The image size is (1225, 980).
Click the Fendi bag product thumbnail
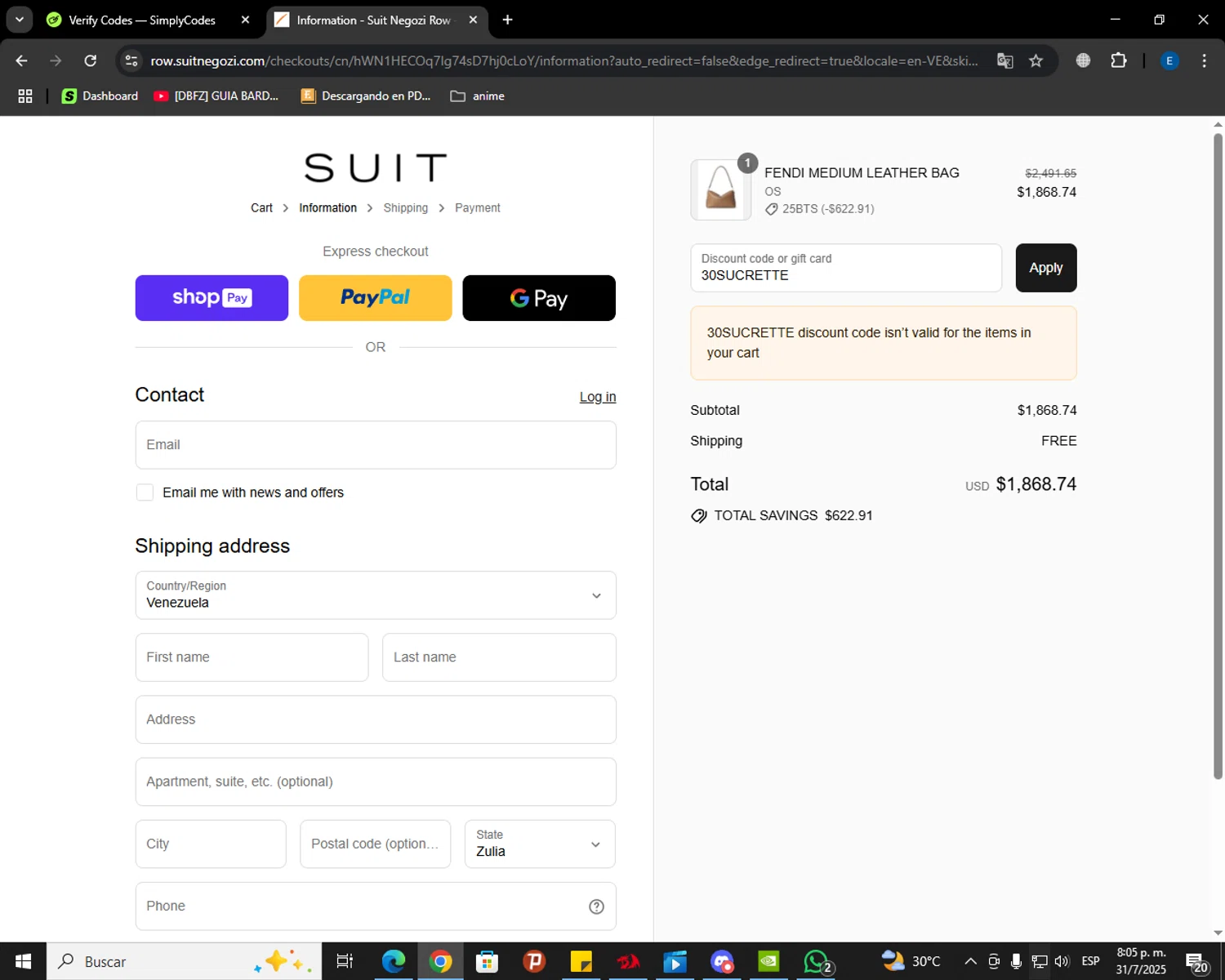[x=721, y=189]
